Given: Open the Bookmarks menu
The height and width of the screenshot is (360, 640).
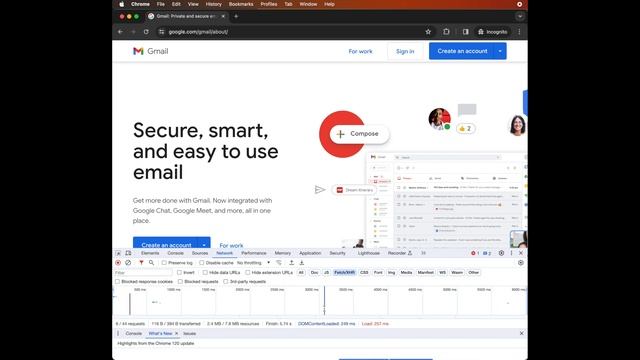Looking at the screenshot, I should (241, 4).
